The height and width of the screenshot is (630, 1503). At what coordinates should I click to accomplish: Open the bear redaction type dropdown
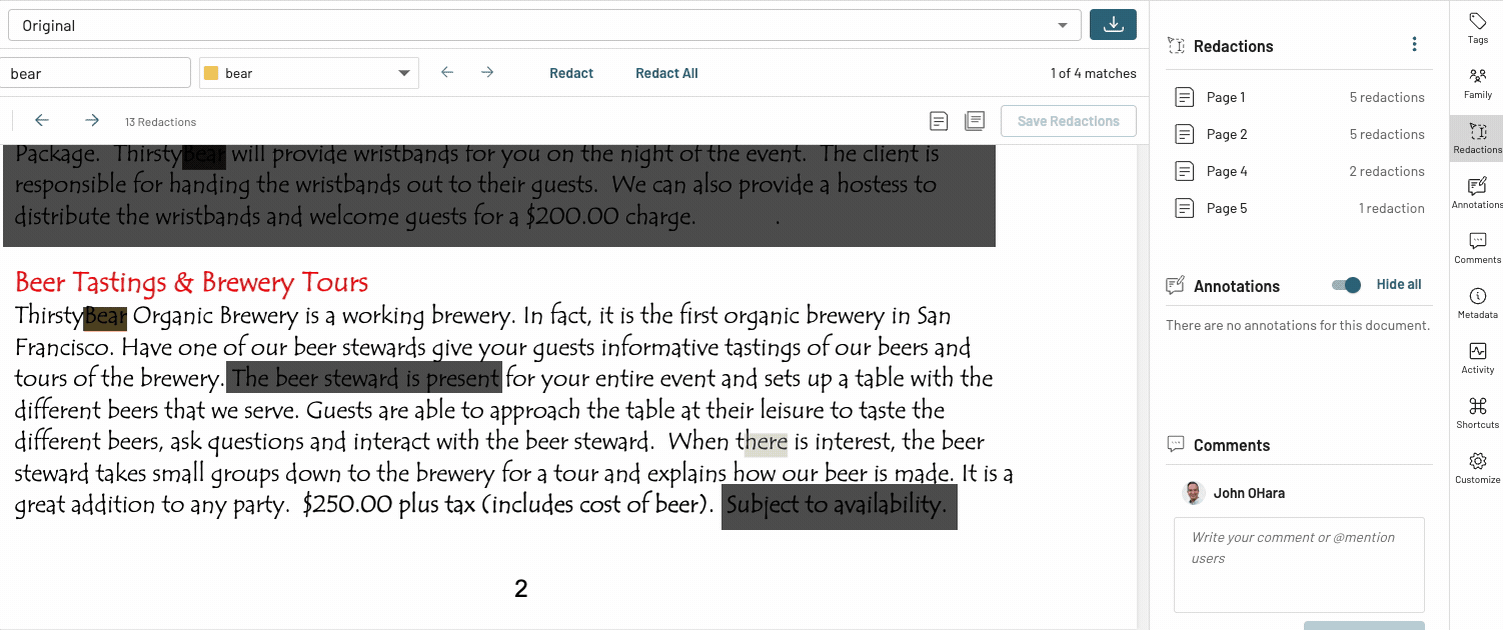(308, 73)
